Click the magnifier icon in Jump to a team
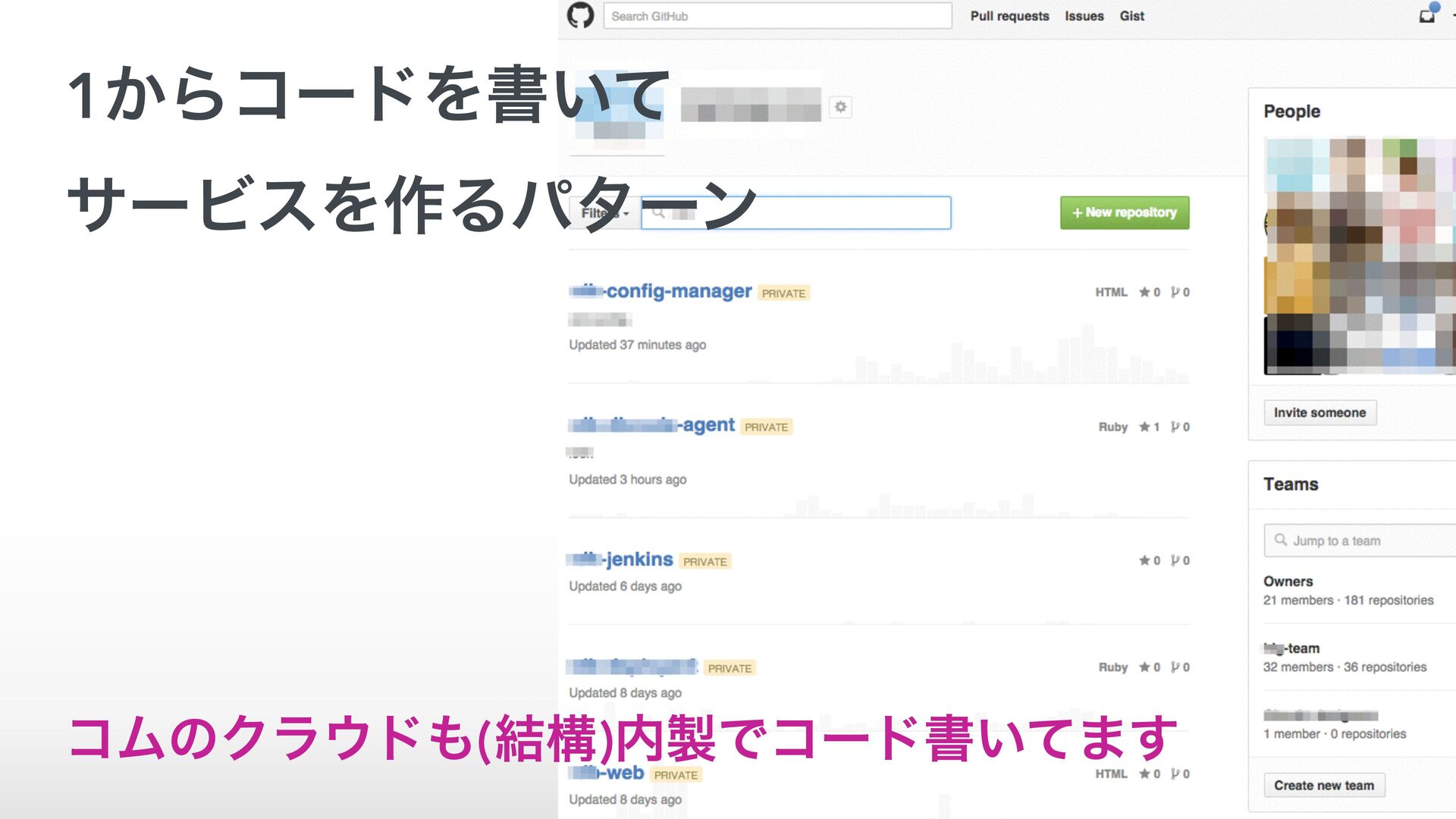1456x819 pixels. click(1281, 540)
